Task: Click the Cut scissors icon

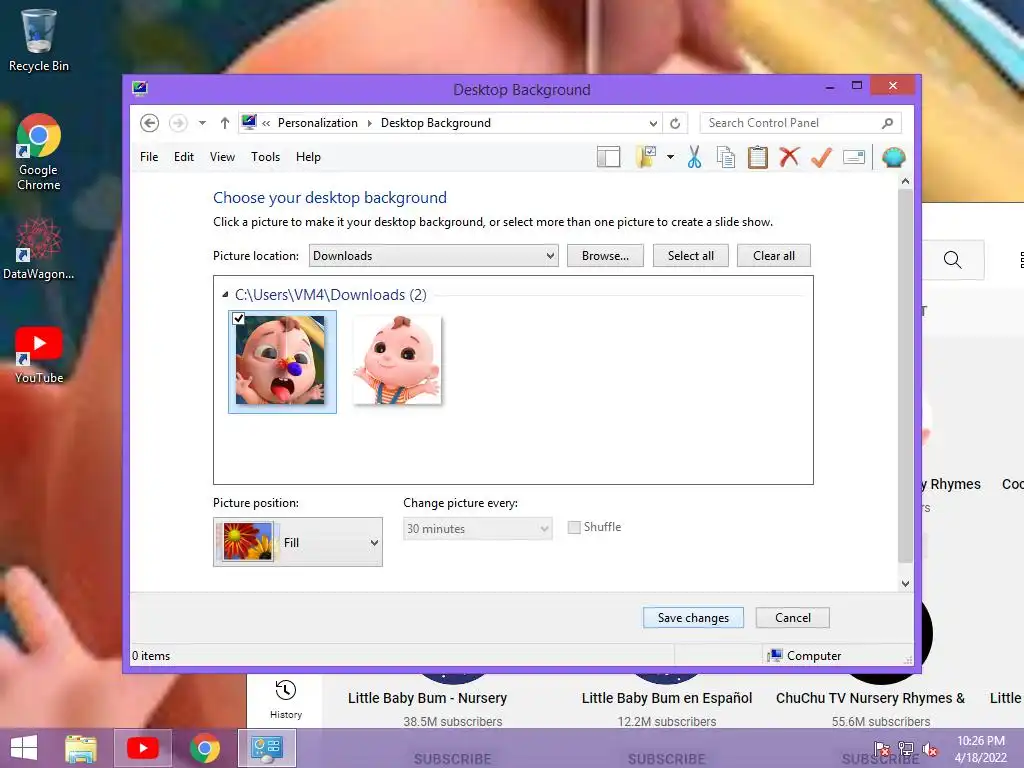Action: (694, 157)
